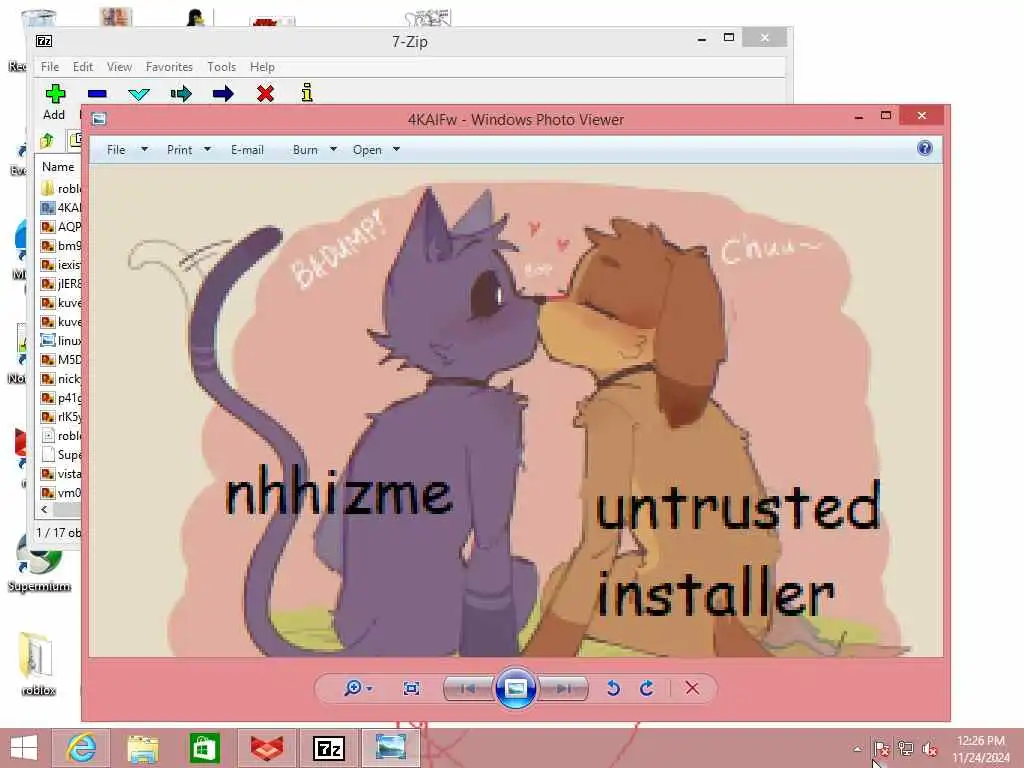Image resolution: width=1024 pixels, height=768 pixels.
Task: Select the 'nick' file in 7-Zip list
Action: 60,379
